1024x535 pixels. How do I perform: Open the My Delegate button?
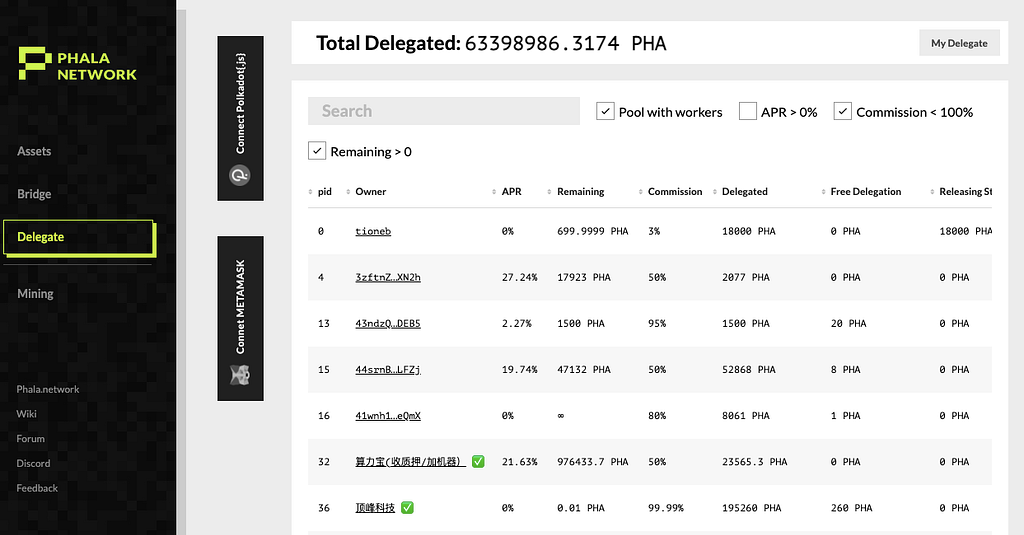tap(959, 43)
